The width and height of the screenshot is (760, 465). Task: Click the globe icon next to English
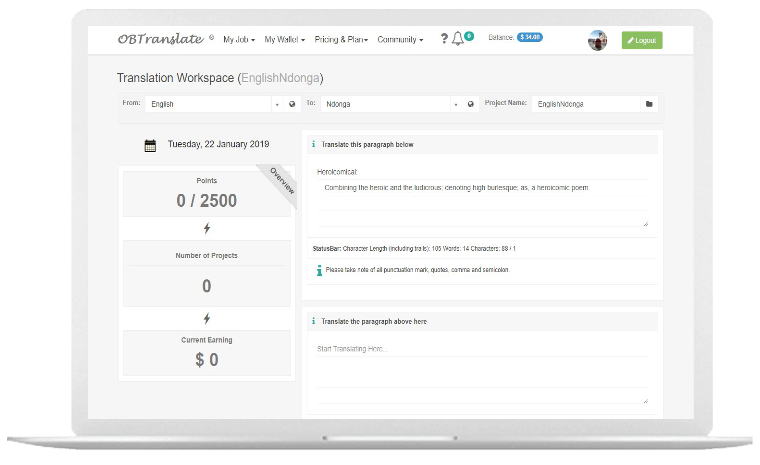click(x=292, y=104)
